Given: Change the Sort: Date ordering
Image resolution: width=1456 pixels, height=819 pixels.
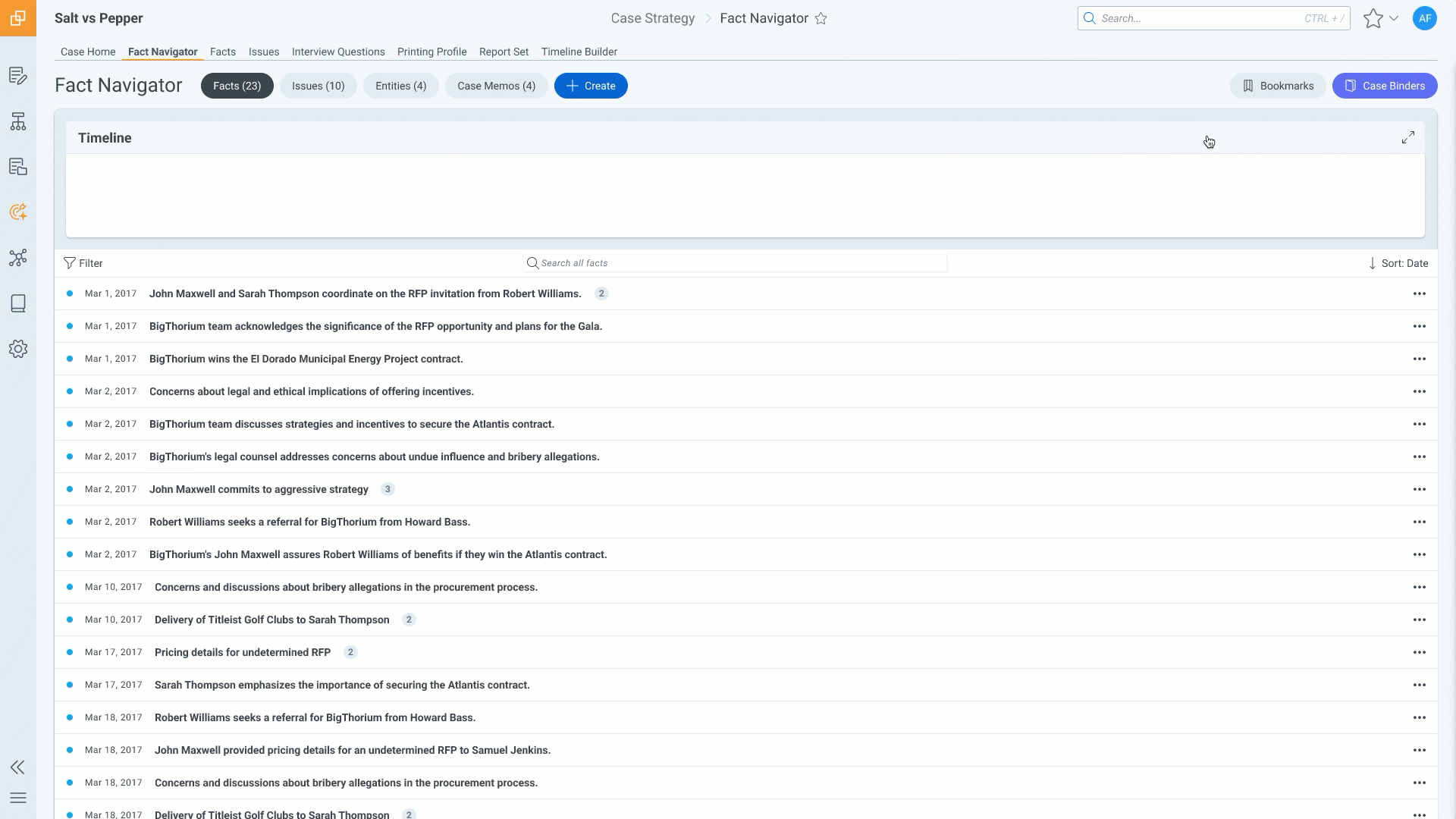Looking at the screenshot, I should pos(1398,263).
